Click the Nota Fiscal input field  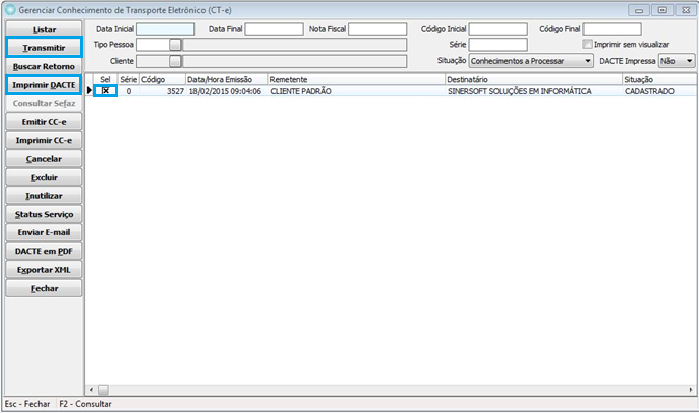[377, 29]
